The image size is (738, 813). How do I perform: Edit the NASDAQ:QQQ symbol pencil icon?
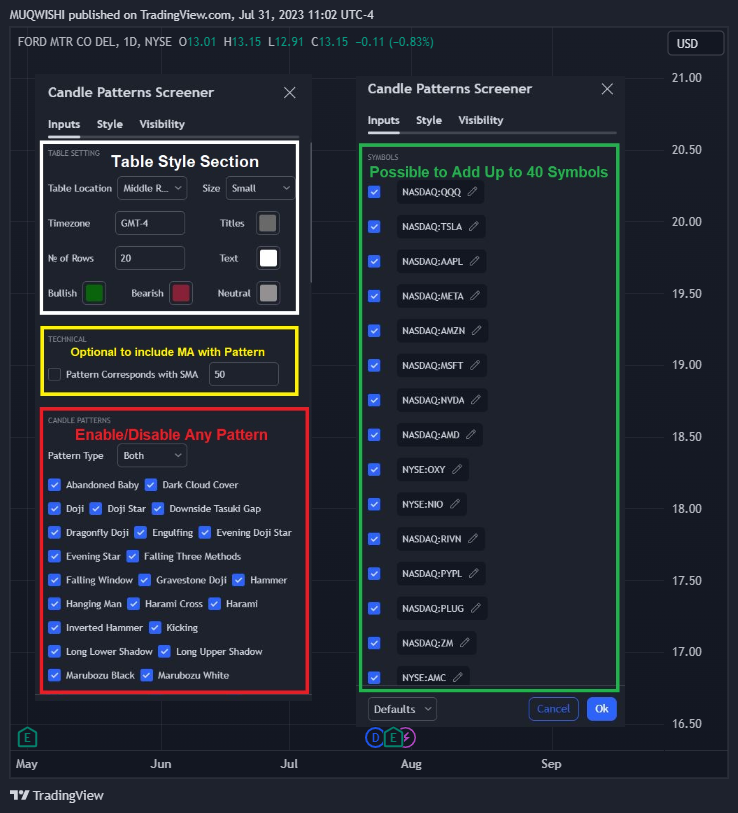pos(472,192)
